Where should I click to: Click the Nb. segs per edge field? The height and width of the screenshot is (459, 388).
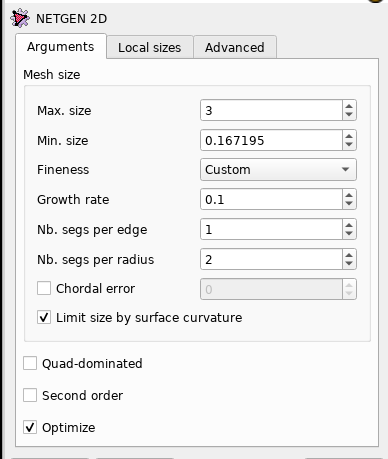point(271,229)
